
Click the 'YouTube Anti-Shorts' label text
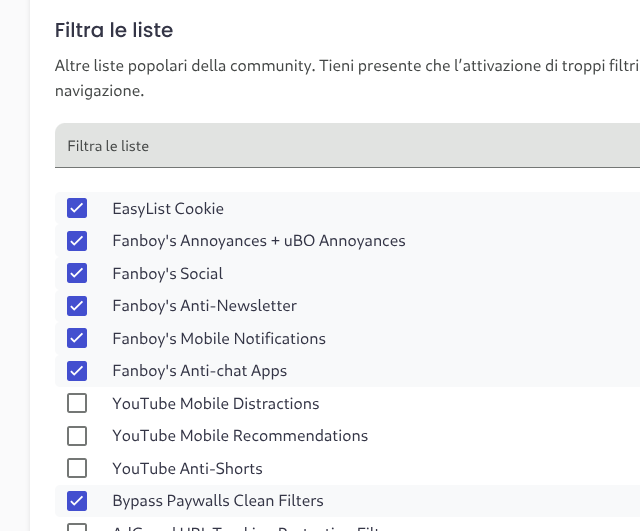(x=187, y=468)
